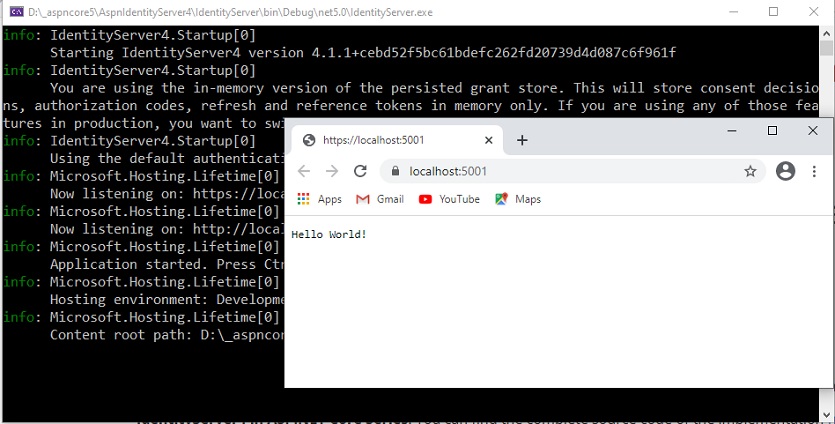Focus the address bar showing localhost:5001
The height and width of the screenshot is (424, 835).
572,171
